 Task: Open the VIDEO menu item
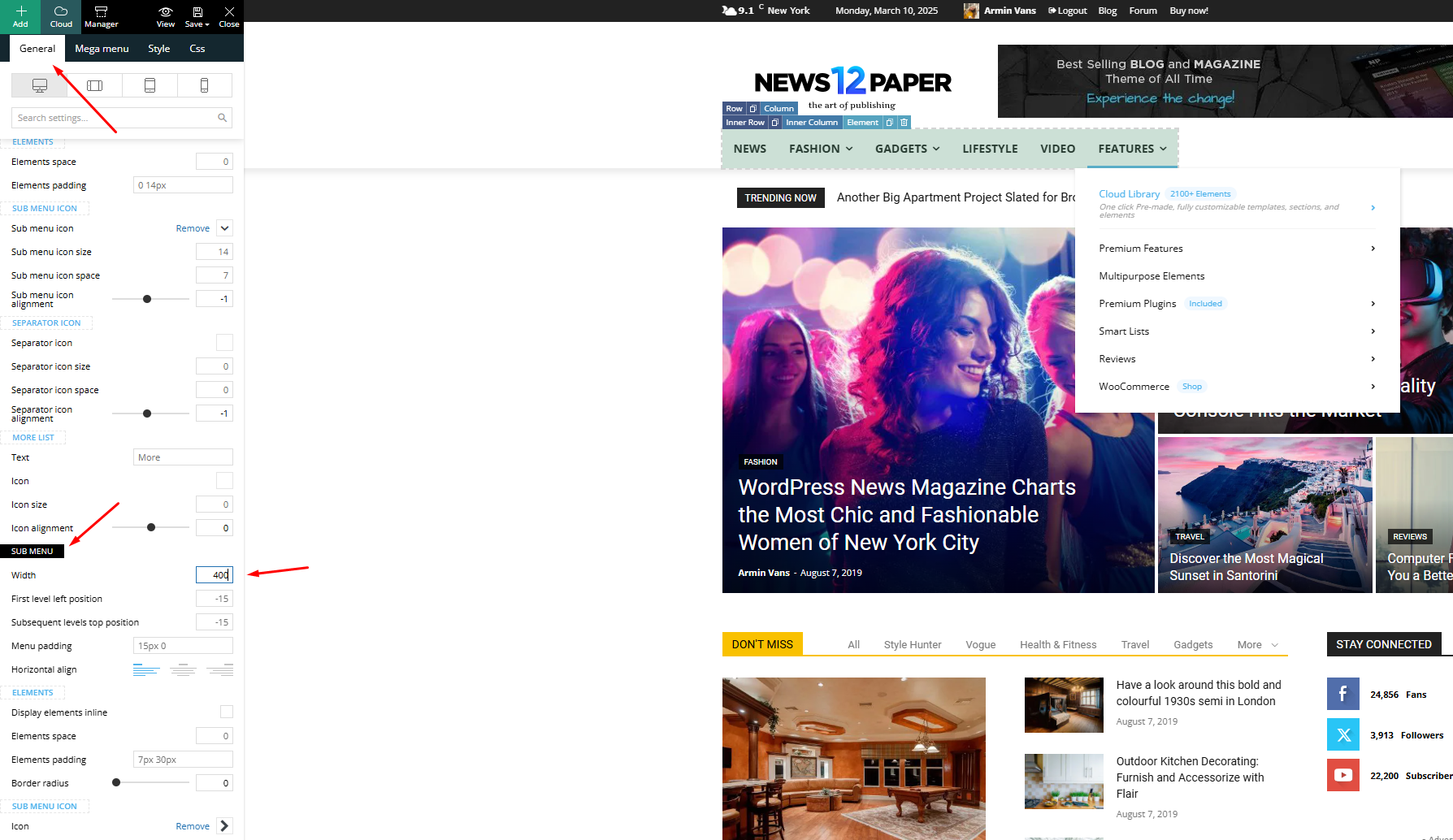1057,149
